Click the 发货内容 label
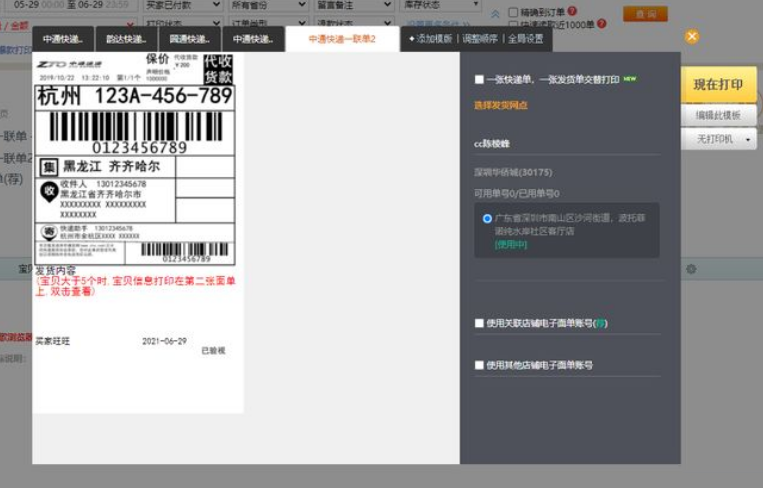Viewport: 763px width, 488px height. click(55, 271)
